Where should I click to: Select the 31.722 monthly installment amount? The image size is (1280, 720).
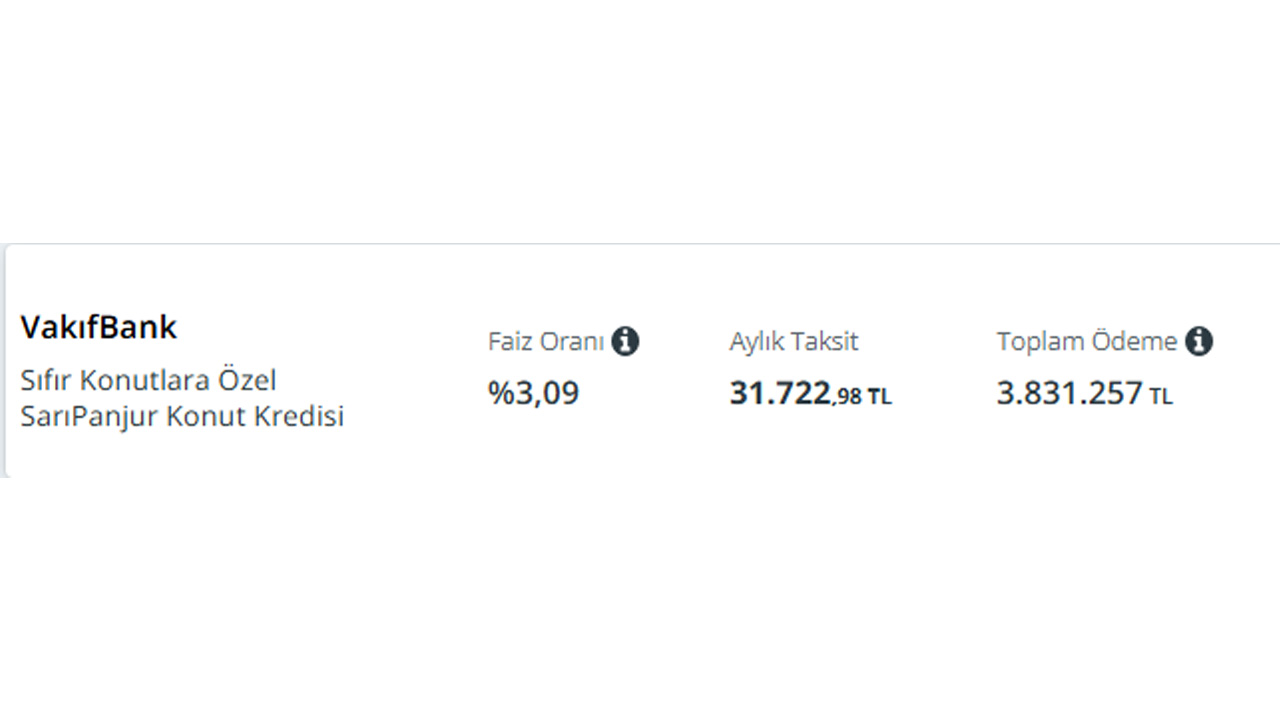(x=780, y=393)
